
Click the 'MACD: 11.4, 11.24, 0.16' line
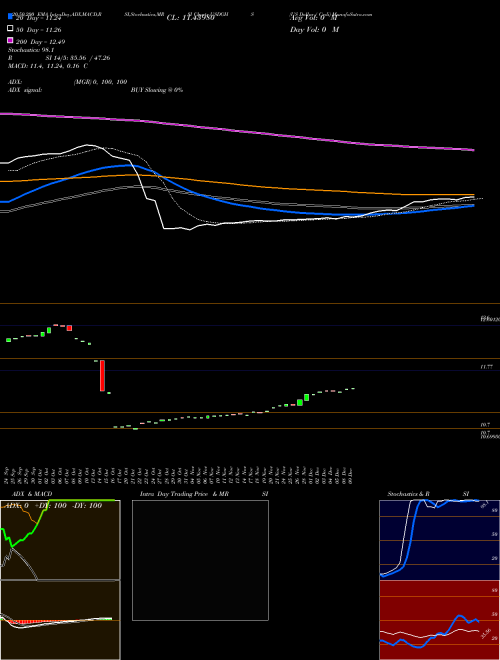click(48, 66)
